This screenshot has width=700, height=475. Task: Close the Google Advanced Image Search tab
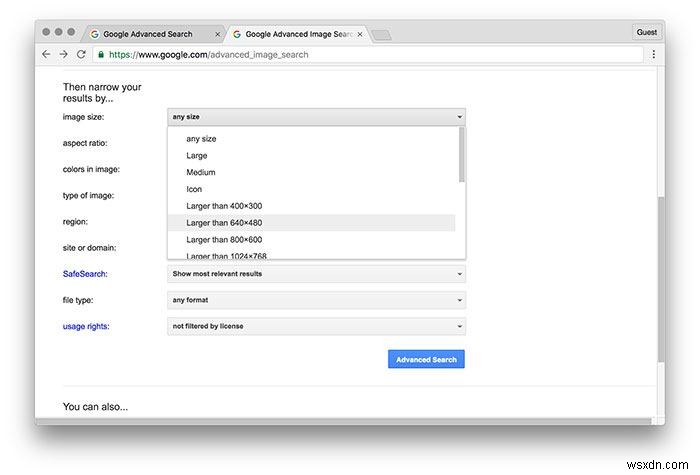362,34
